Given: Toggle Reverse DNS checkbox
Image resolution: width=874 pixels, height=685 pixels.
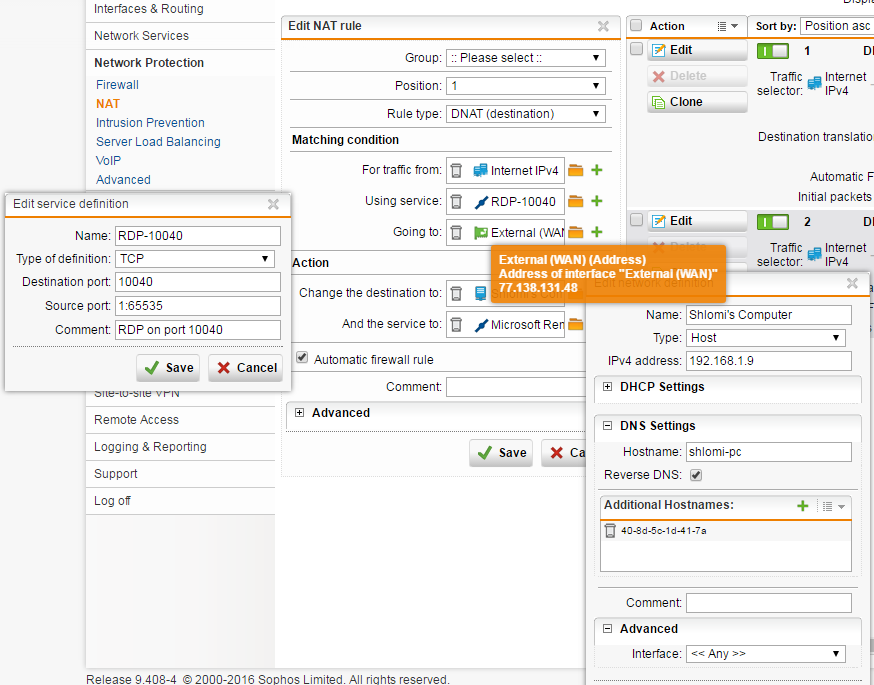Looking at the screenshot, I should [696, 475].
